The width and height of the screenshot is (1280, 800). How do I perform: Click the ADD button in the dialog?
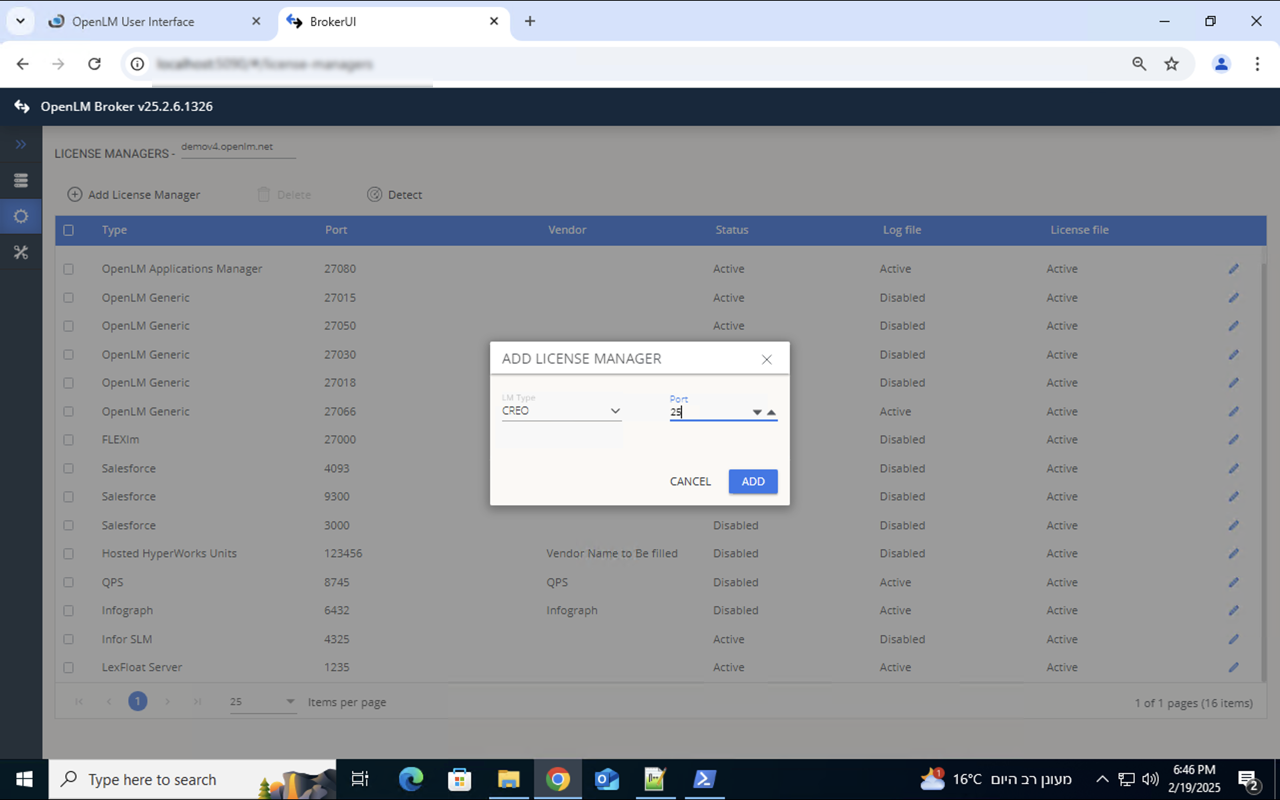tap(753, 481)
